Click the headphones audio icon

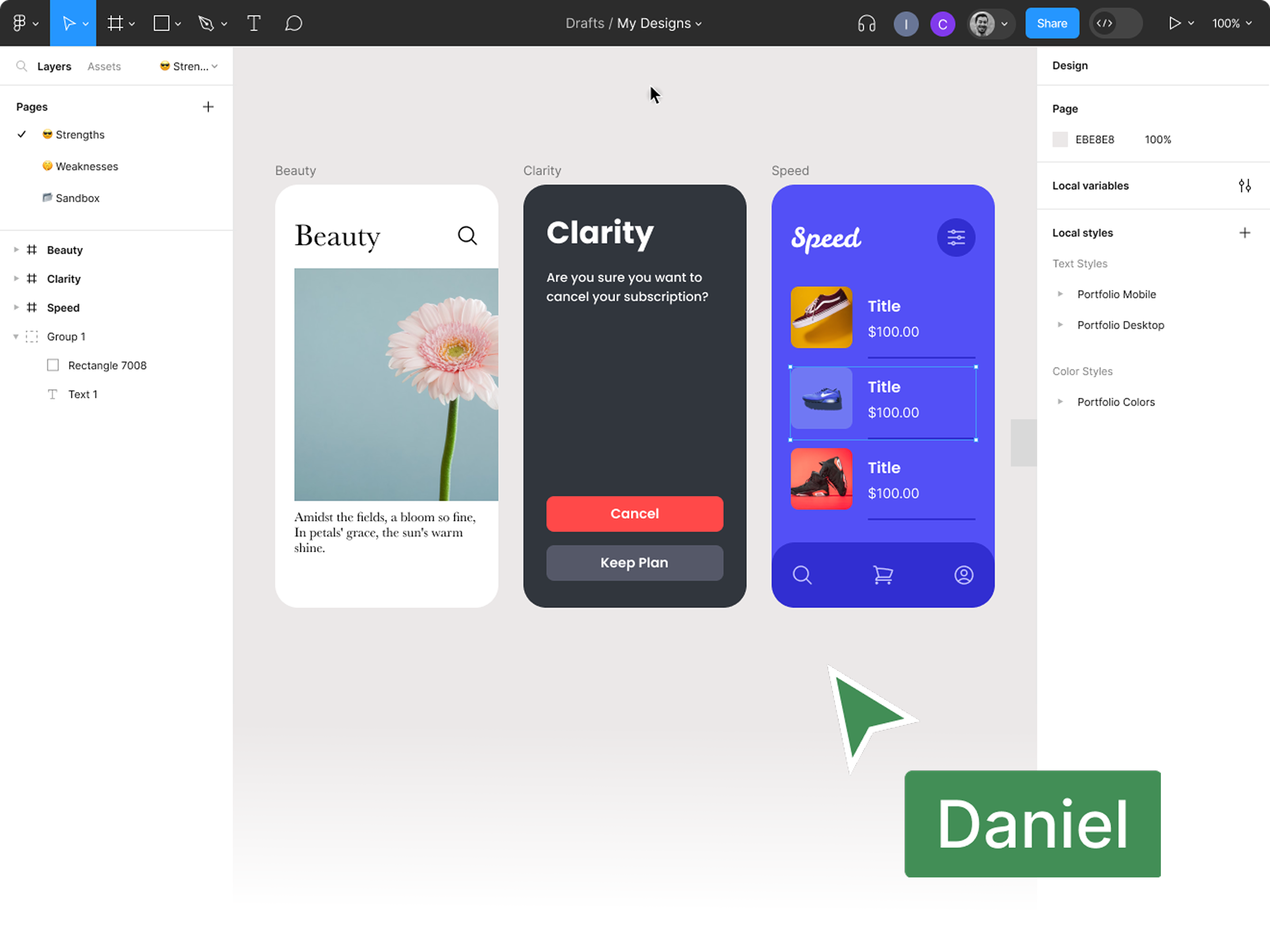(x=866, y=23)
